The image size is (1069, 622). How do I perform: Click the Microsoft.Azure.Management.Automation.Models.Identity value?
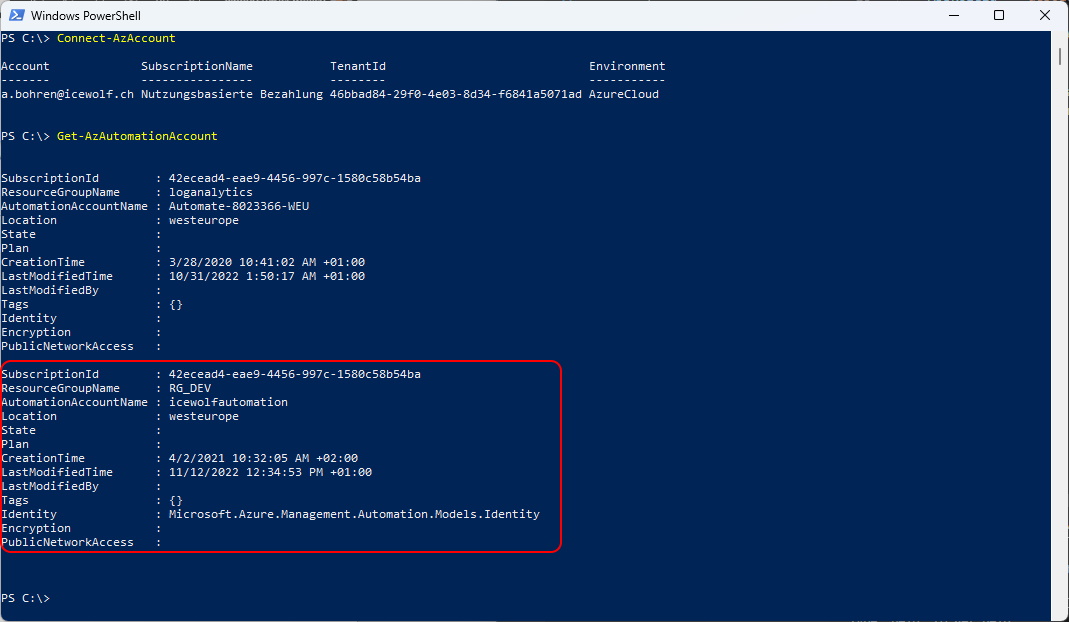(354, 514)
